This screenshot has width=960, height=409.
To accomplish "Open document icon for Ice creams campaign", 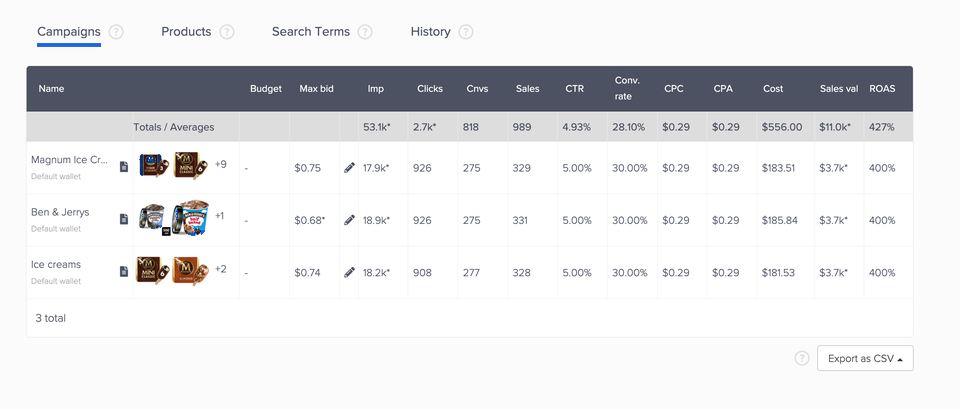I will point(124,271).
